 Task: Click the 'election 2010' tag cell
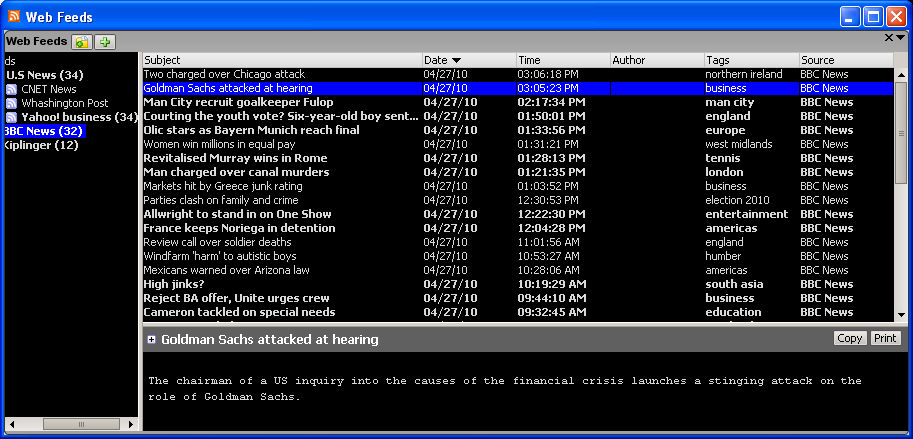click(x=738, y=200)
